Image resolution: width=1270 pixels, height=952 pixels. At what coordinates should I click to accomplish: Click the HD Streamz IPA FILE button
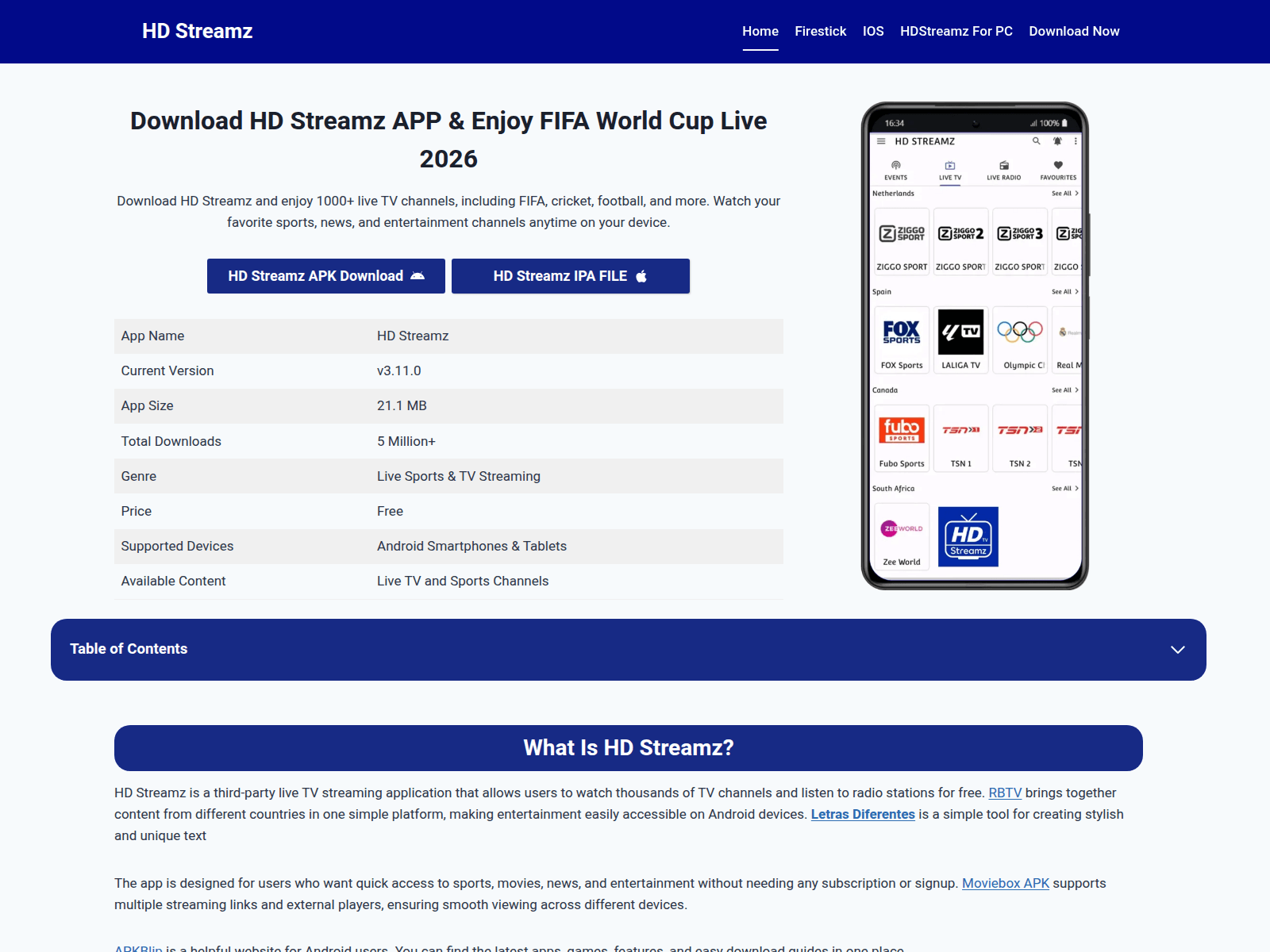tap(571, 276)
